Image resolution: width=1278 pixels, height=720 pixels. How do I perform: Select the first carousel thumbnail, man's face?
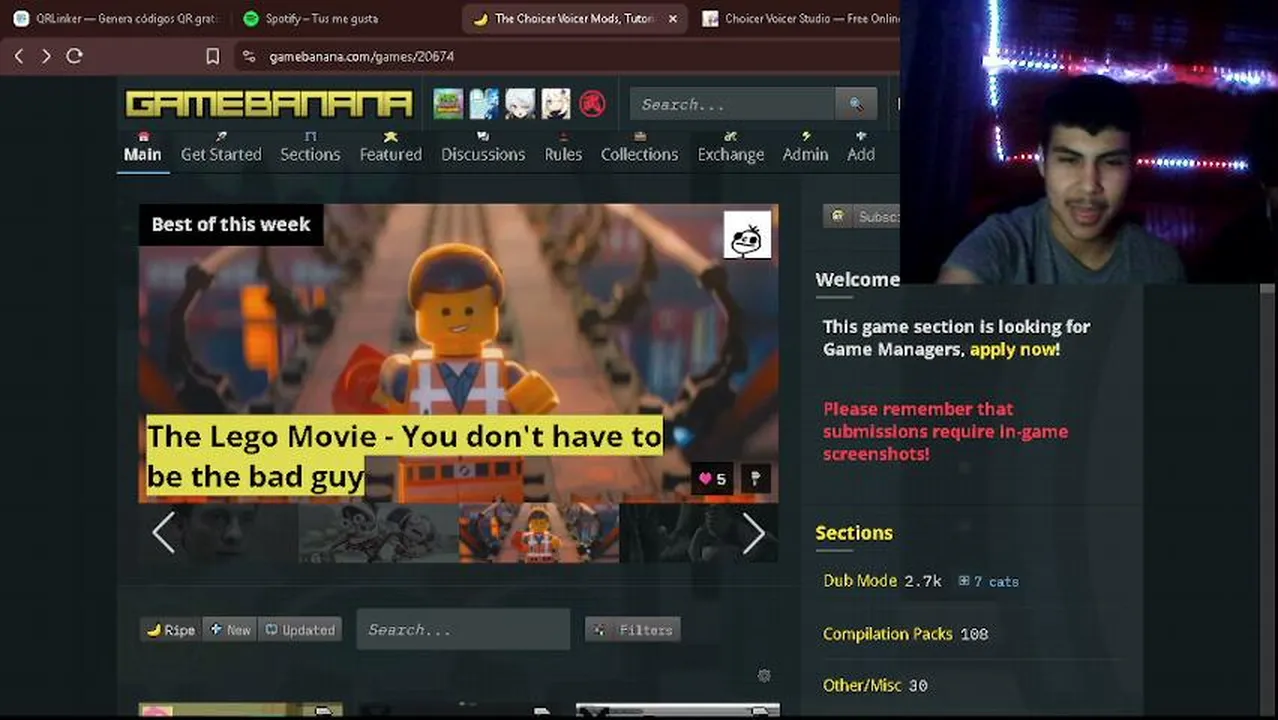pyautogui.click(x=218, y=533)
